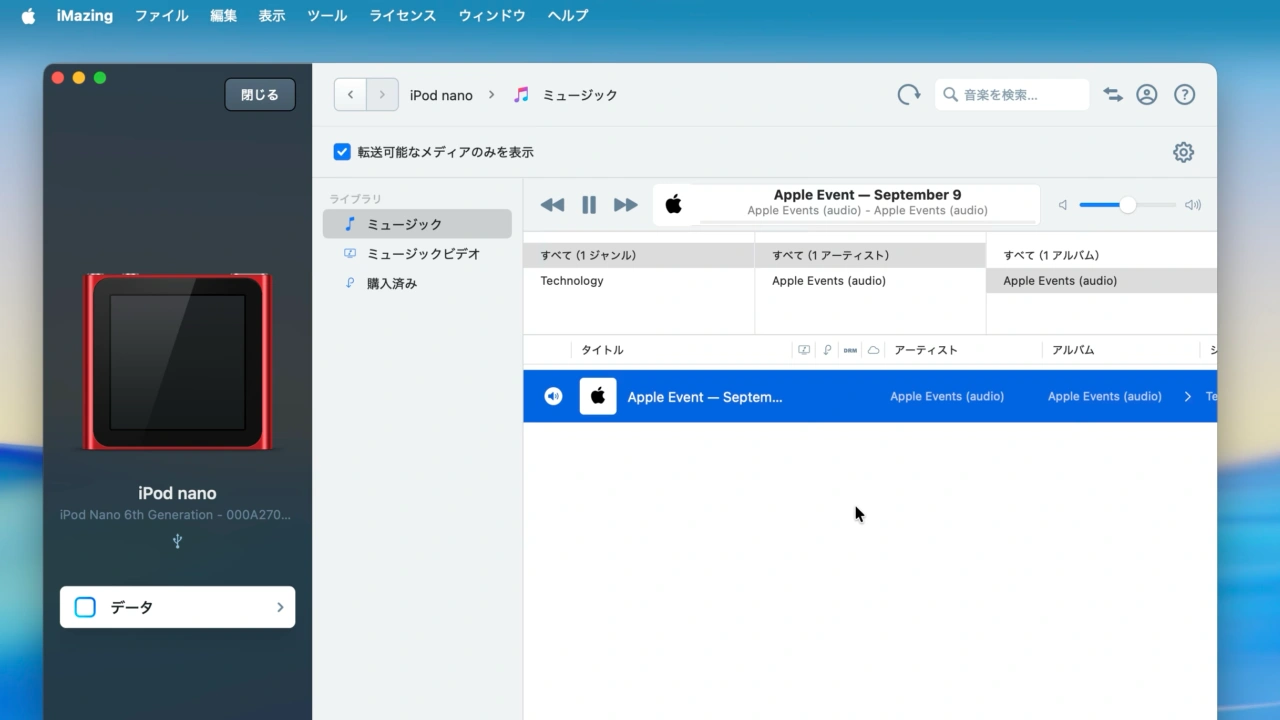
Task: Click the red iPod nano device image
Action: (177, 361)
